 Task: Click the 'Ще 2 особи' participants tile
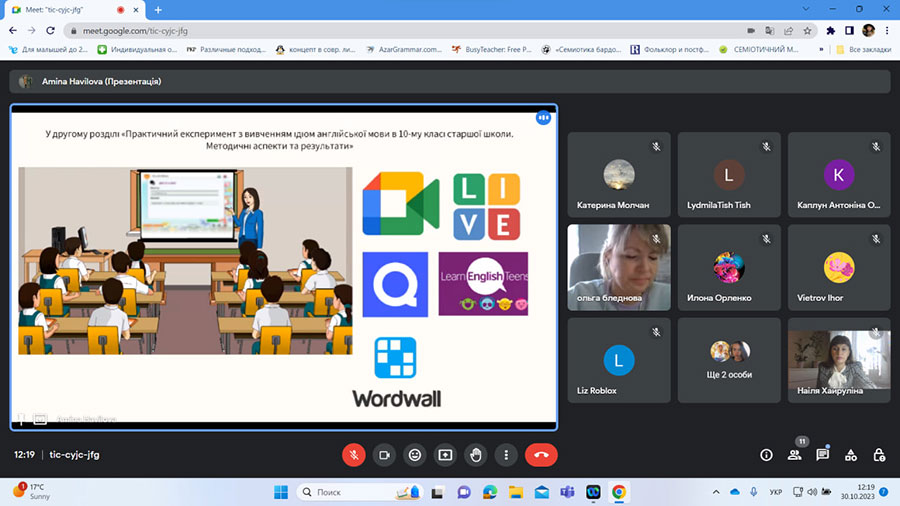point(728,360)
